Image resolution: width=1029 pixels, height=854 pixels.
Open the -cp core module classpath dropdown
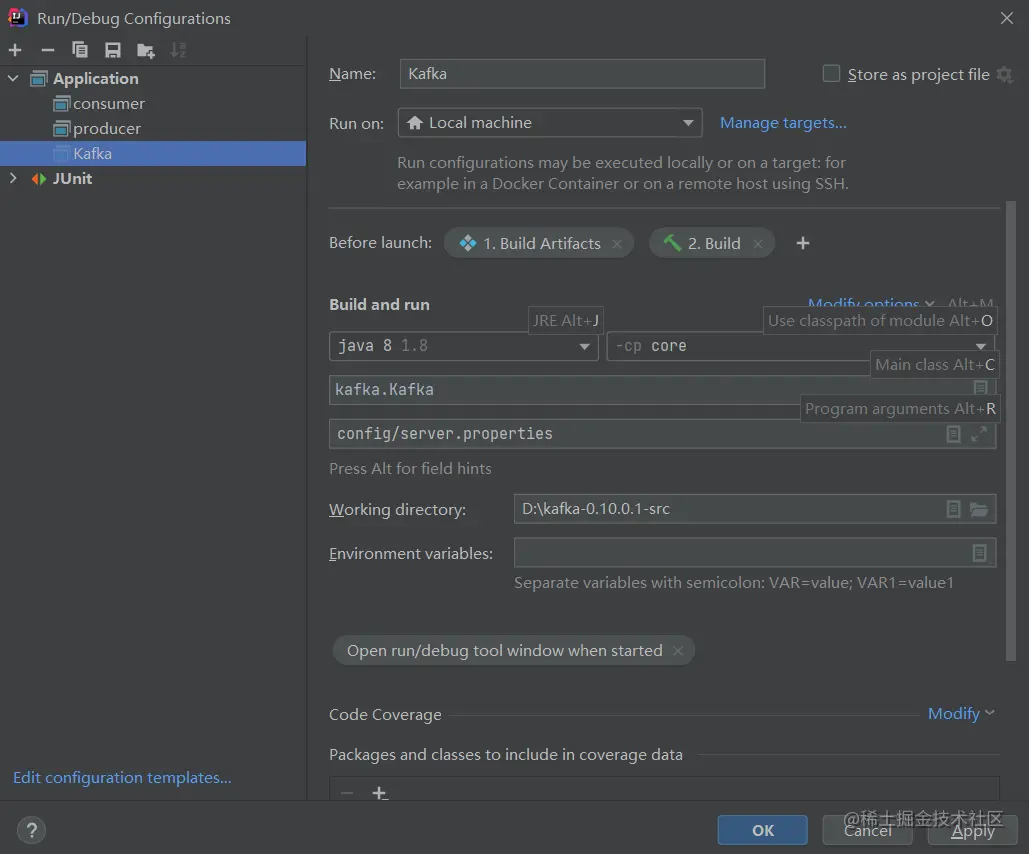(x=801, y=346)
